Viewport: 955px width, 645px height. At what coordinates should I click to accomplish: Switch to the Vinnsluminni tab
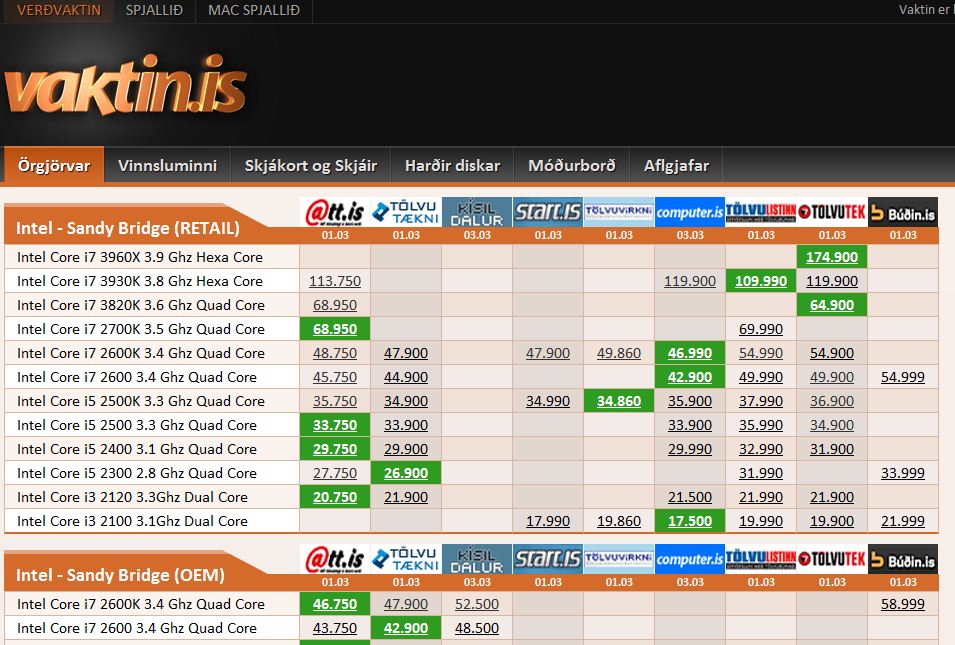tap(167, 166)
